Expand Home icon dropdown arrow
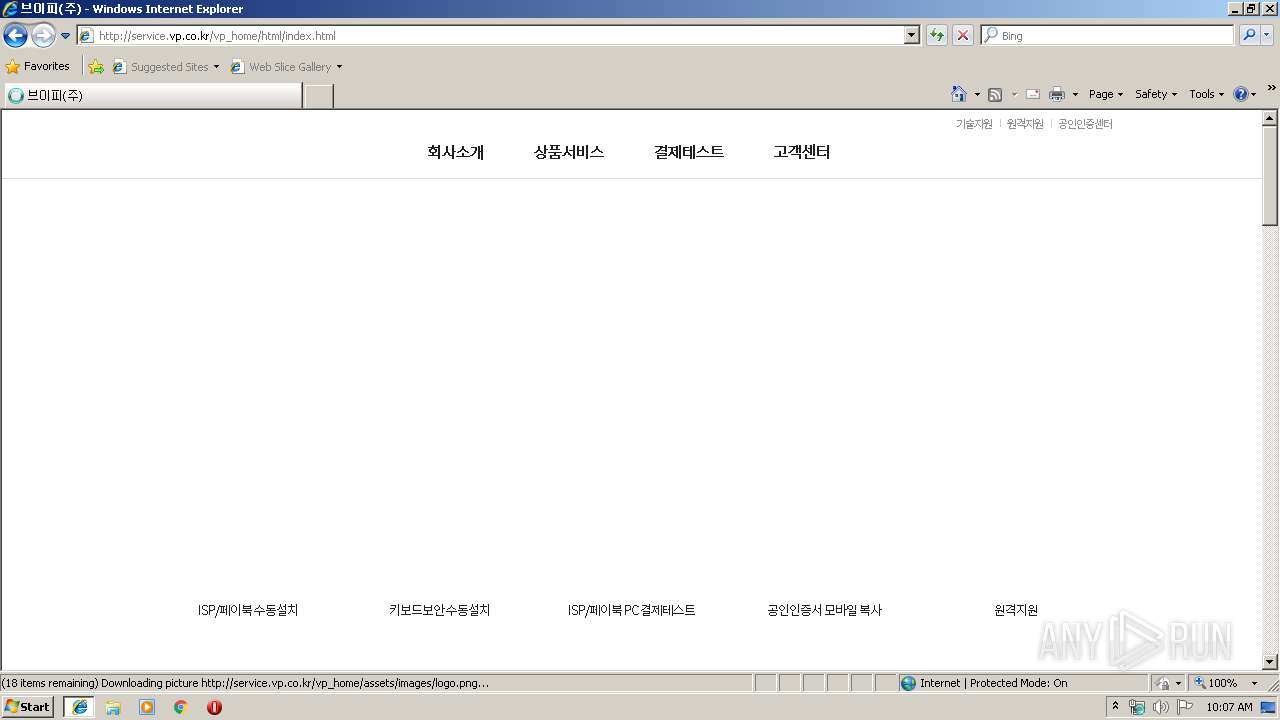Viewport: 1280px width, 720px height. 977,94
